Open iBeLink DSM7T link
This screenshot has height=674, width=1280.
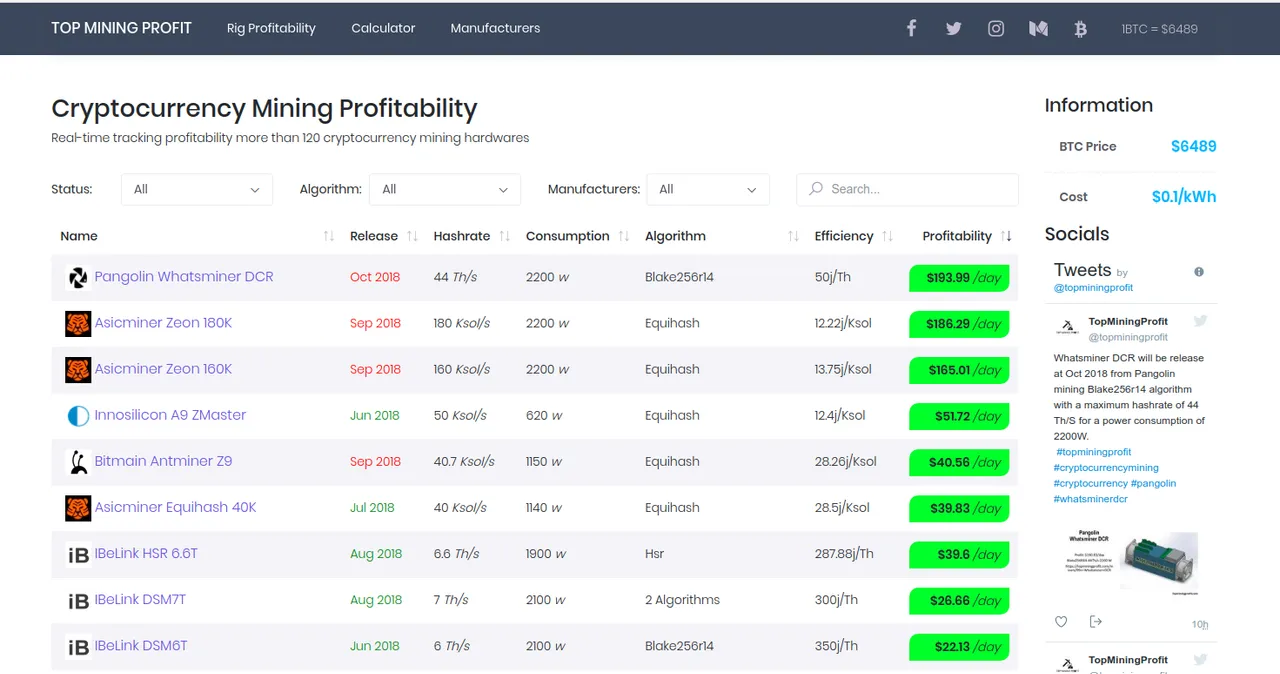[140, 599]
